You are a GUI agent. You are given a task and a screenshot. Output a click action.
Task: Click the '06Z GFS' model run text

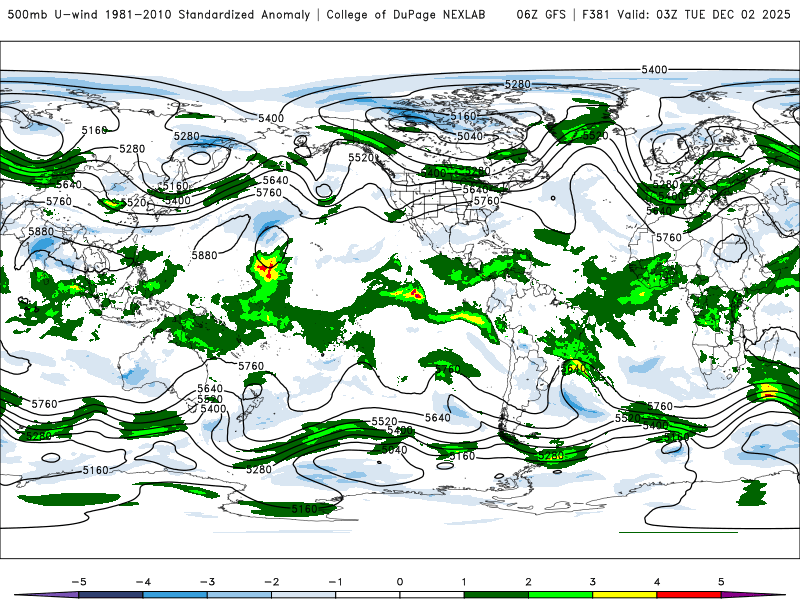coord(541,15)
